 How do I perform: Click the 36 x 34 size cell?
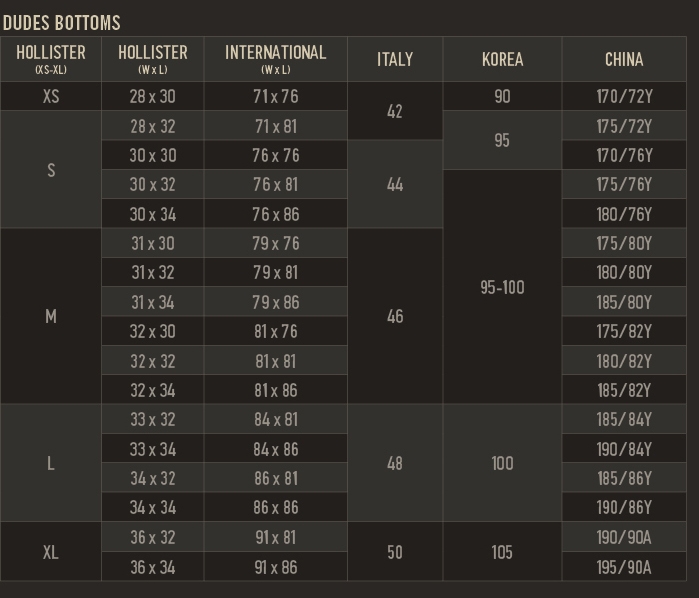coord(152,567)
